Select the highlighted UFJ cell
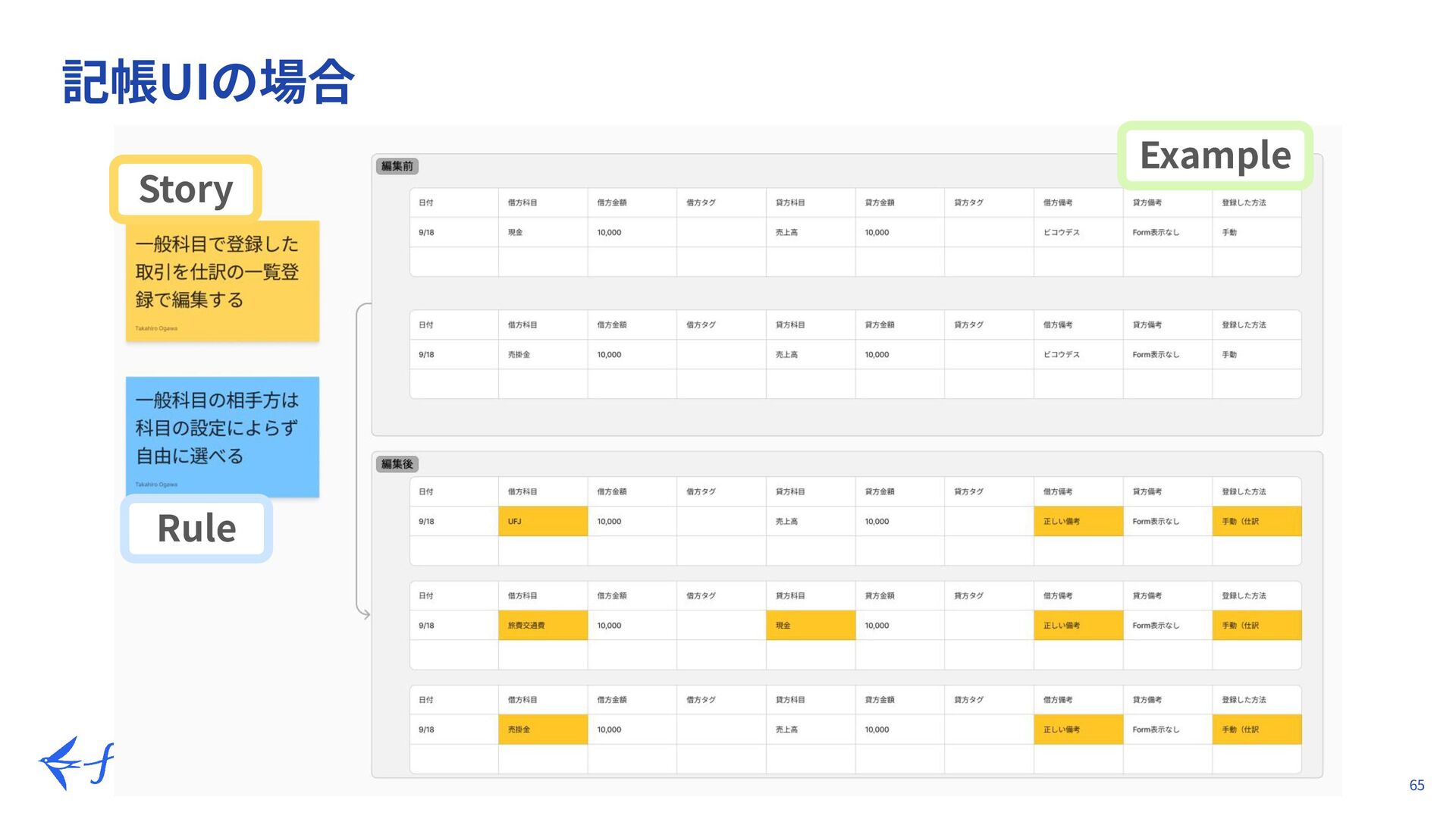Screen dimensions: 1456x819 (x=542, y=522)
